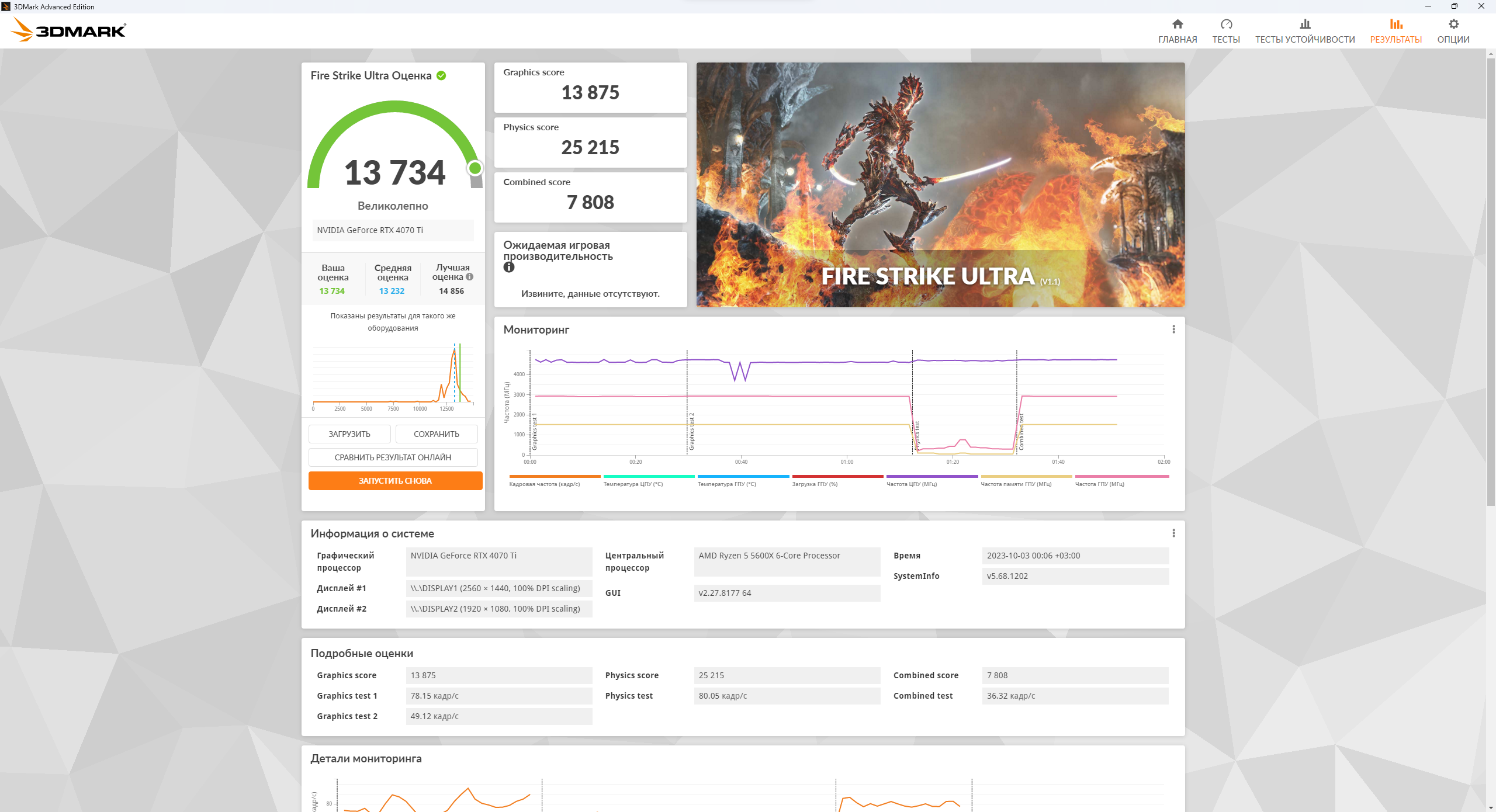The height and width of the screenshot is (812, 1496).
Task: Click info icon under Ожидаемая игровая производительность
Action: [x=509, y=268]
